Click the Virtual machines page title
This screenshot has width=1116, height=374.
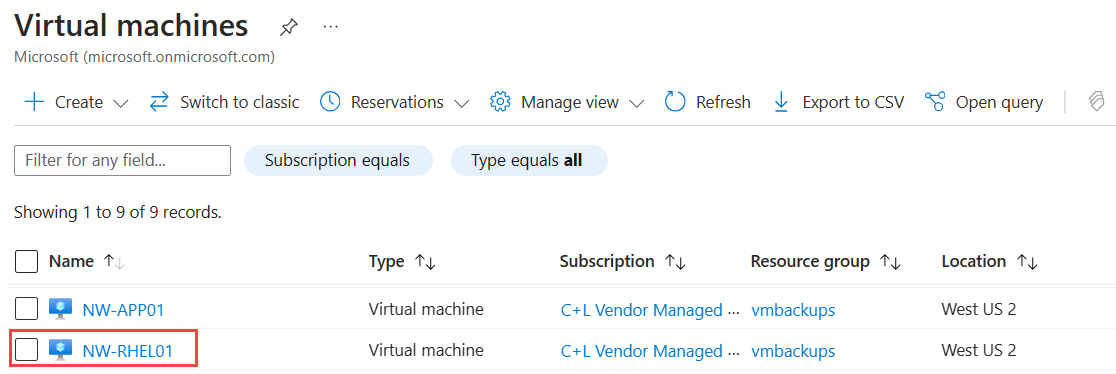(131, 26)
